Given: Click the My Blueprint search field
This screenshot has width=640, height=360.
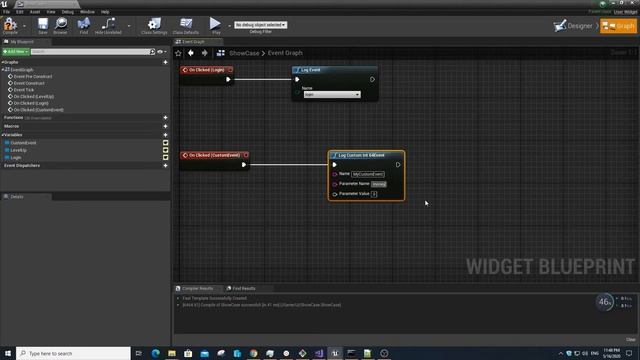Looking at the screenshot, I should coord(90,52).
